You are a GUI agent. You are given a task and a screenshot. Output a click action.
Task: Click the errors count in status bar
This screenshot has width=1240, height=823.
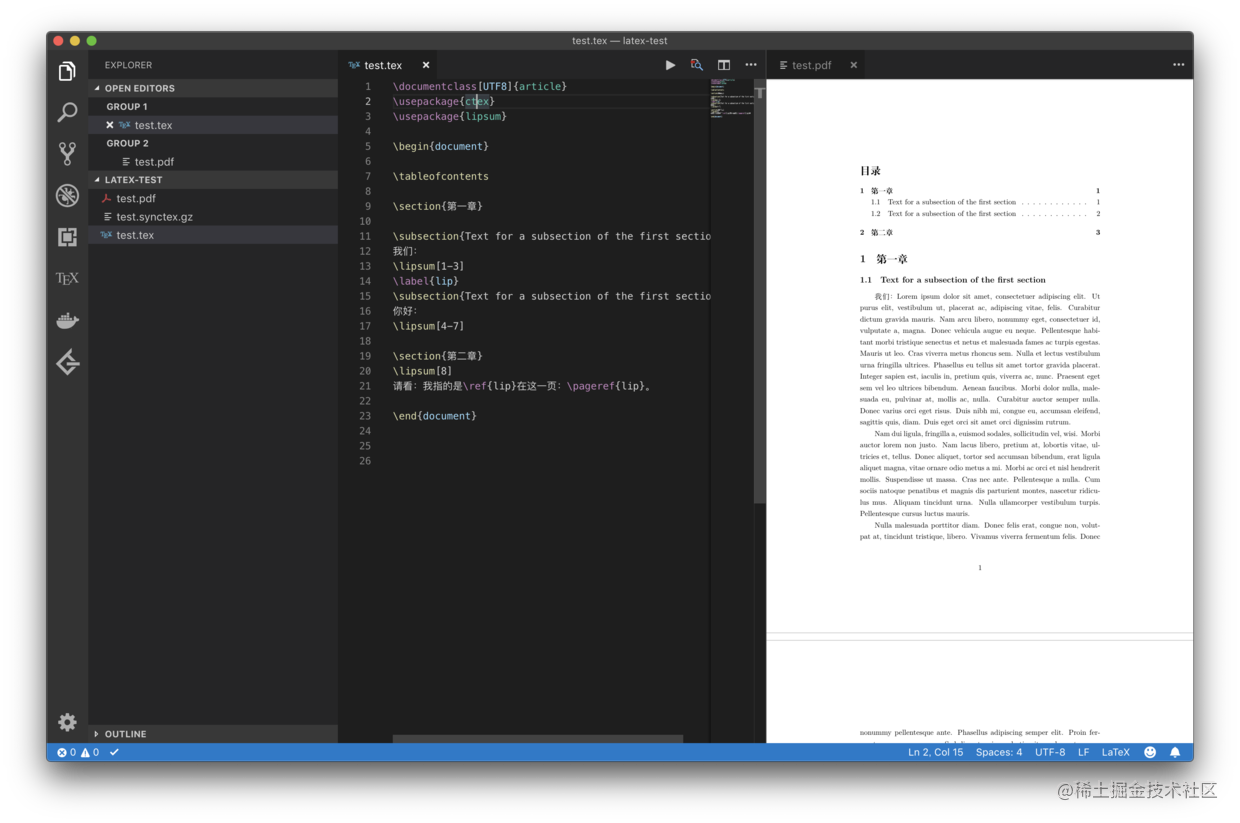[x=66, y=752]
